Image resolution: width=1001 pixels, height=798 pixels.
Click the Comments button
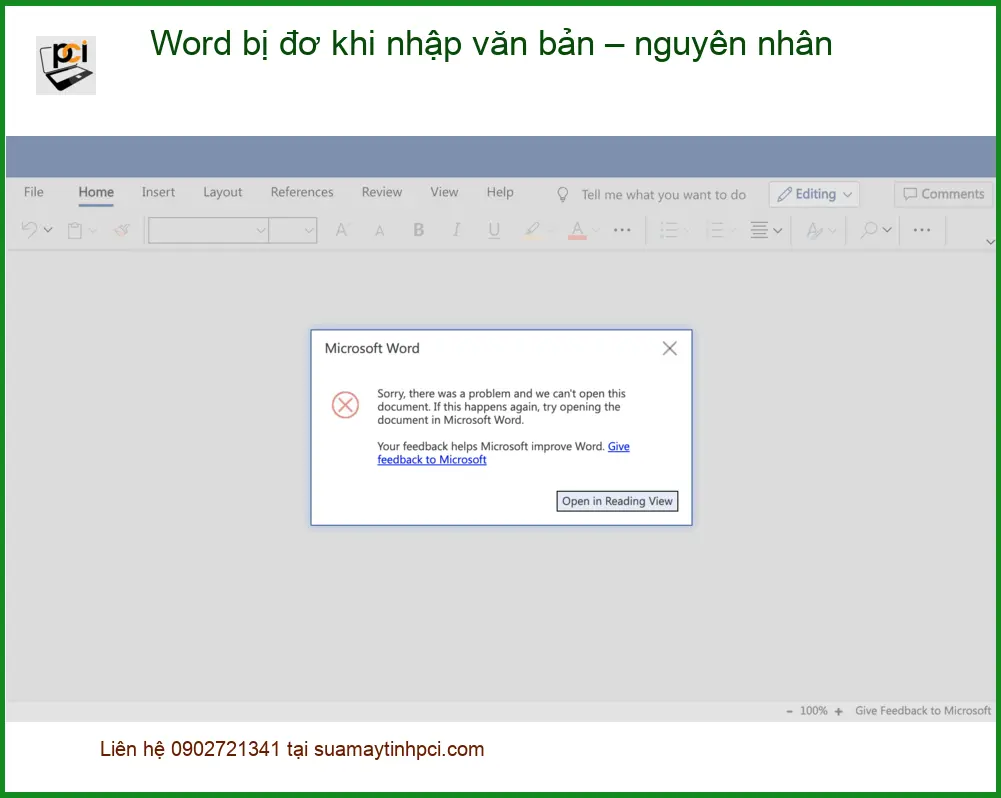point(944,194)
